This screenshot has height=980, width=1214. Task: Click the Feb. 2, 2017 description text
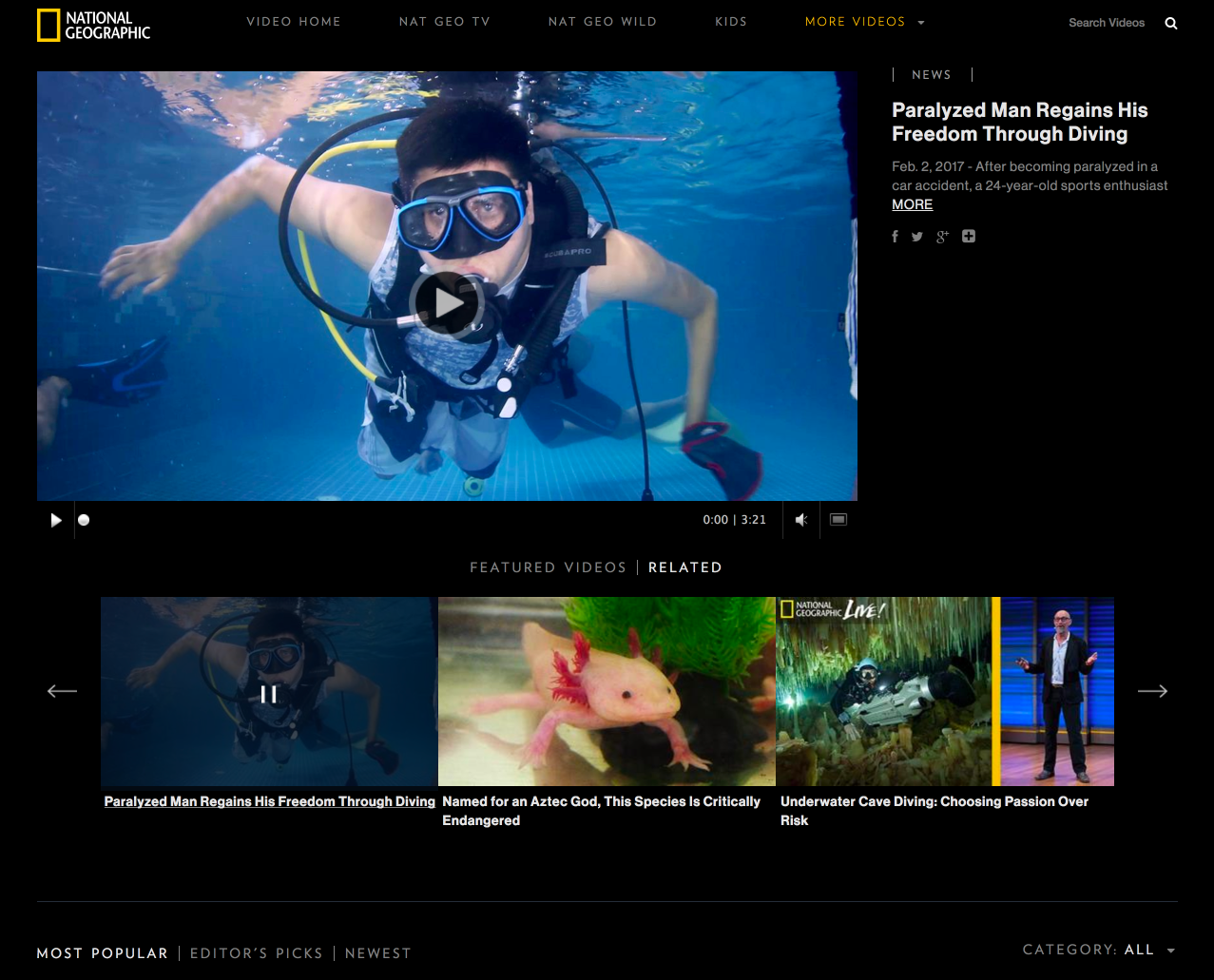(1030, 176)
